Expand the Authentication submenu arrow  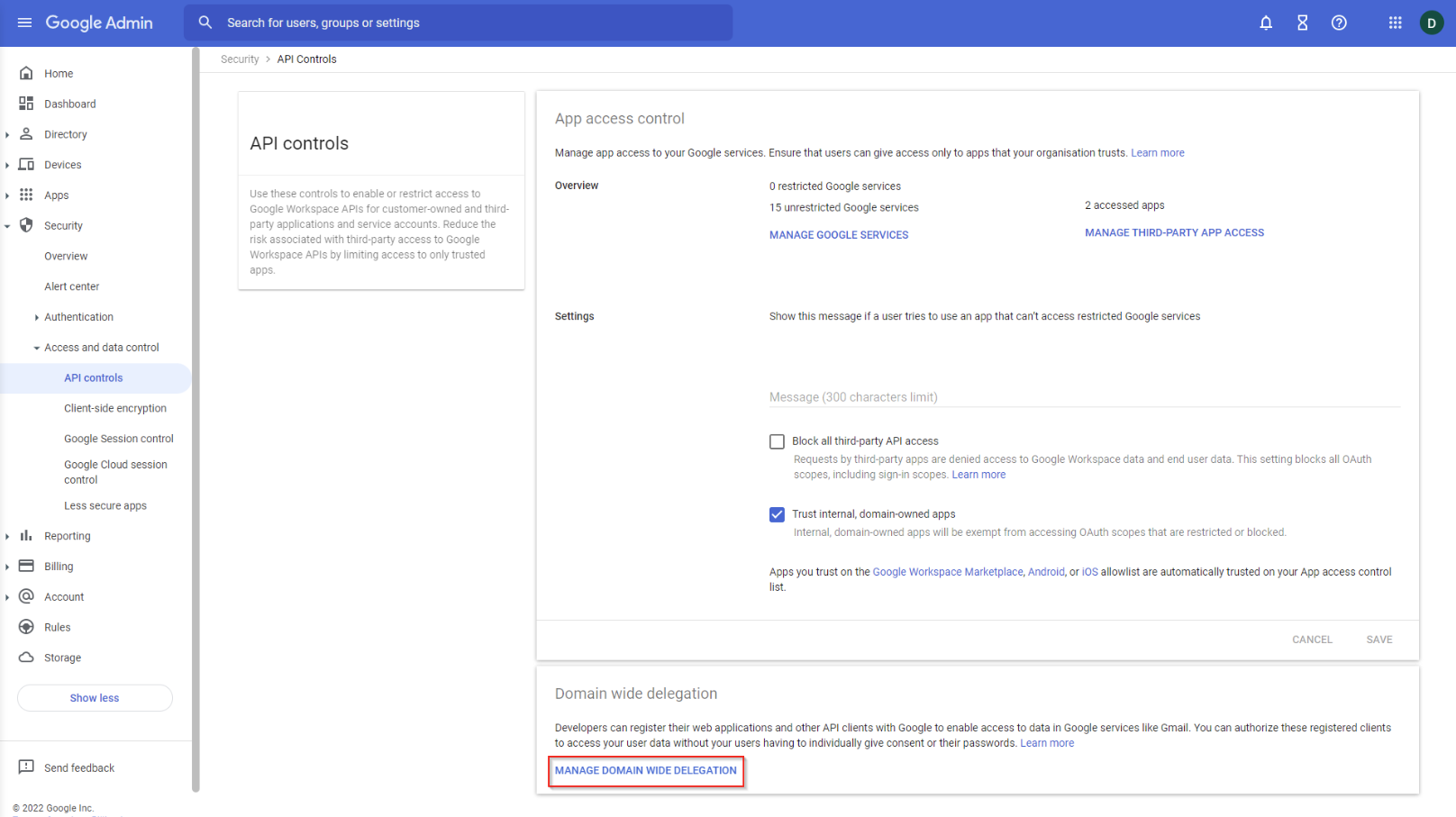(36, 317)
